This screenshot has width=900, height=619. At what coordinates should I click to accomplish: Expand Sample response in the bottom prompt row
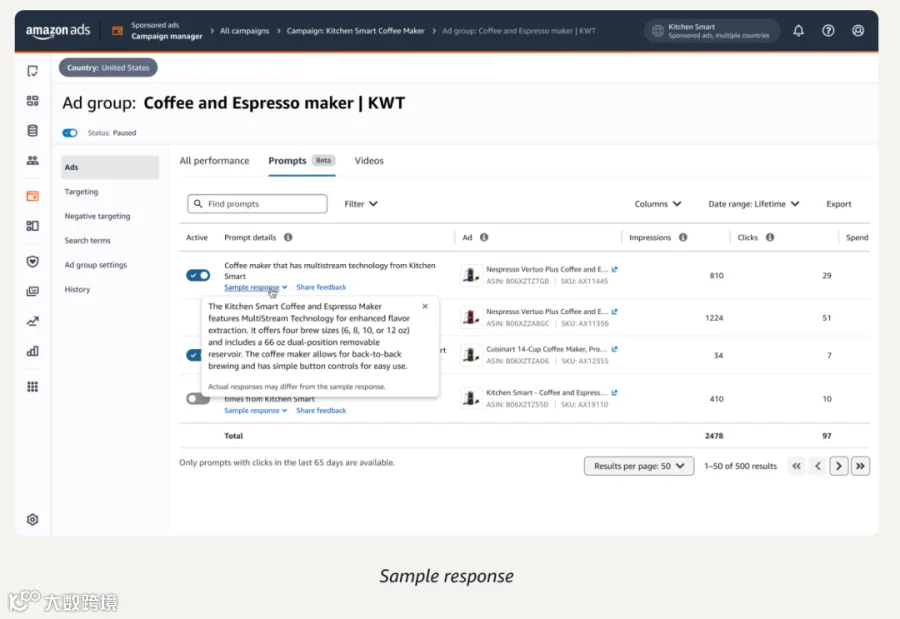(x=255, y=411)
